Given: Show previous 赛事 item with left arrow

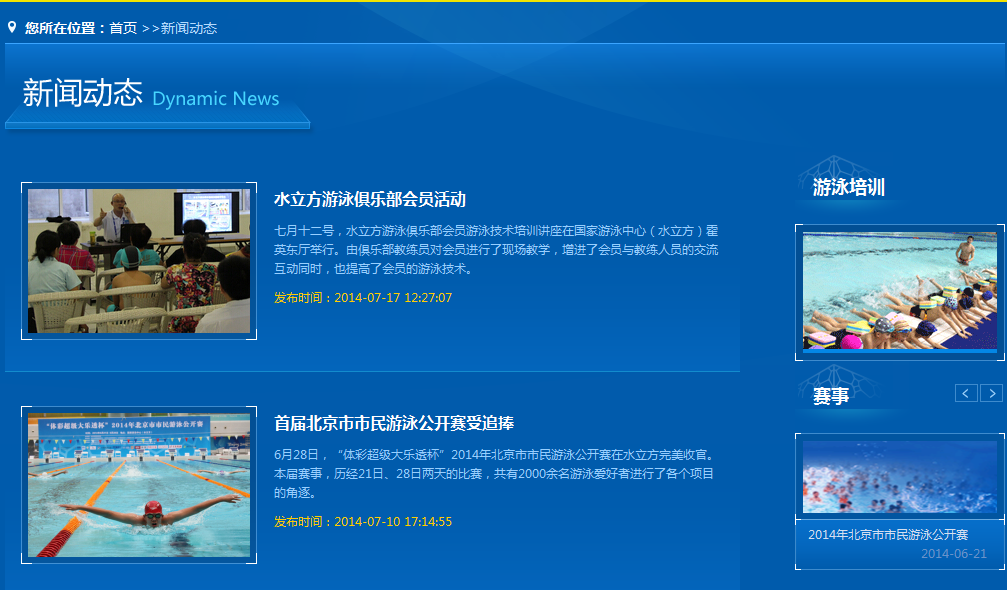Looking at the screenshot, I should coord(966,393).
